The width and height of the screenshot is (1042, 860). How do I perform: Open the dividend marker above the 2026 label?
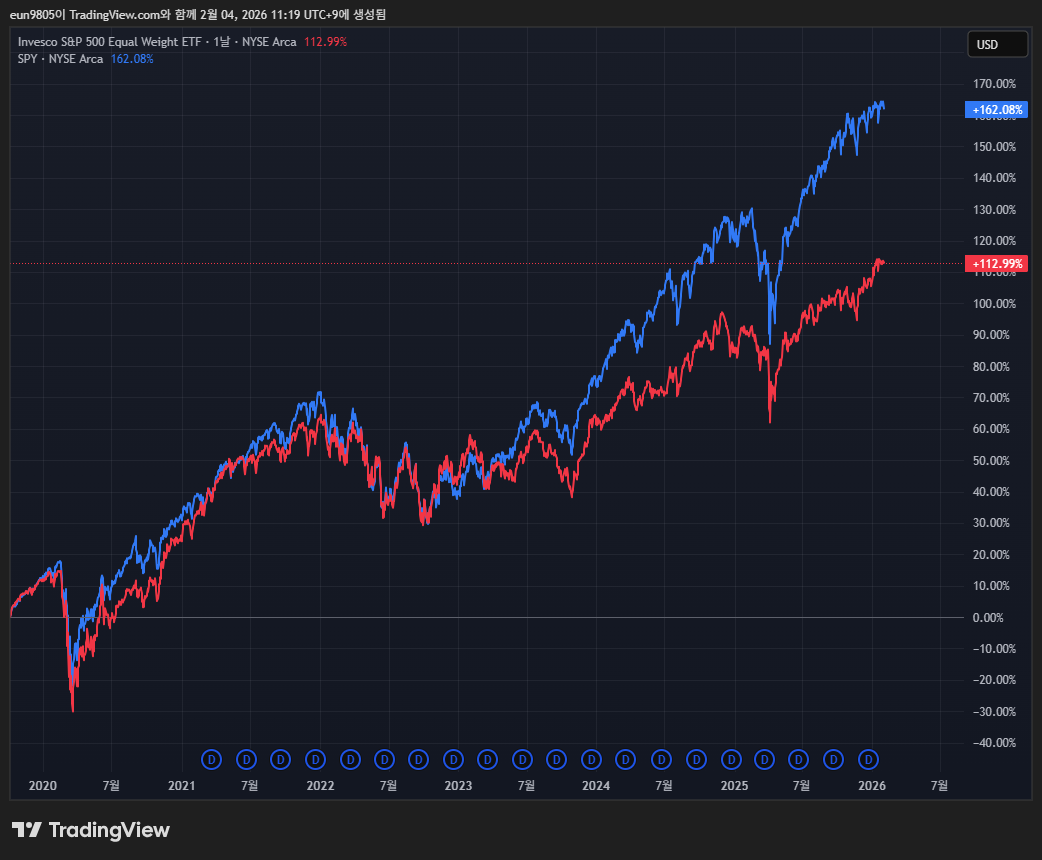click(868, 759)
